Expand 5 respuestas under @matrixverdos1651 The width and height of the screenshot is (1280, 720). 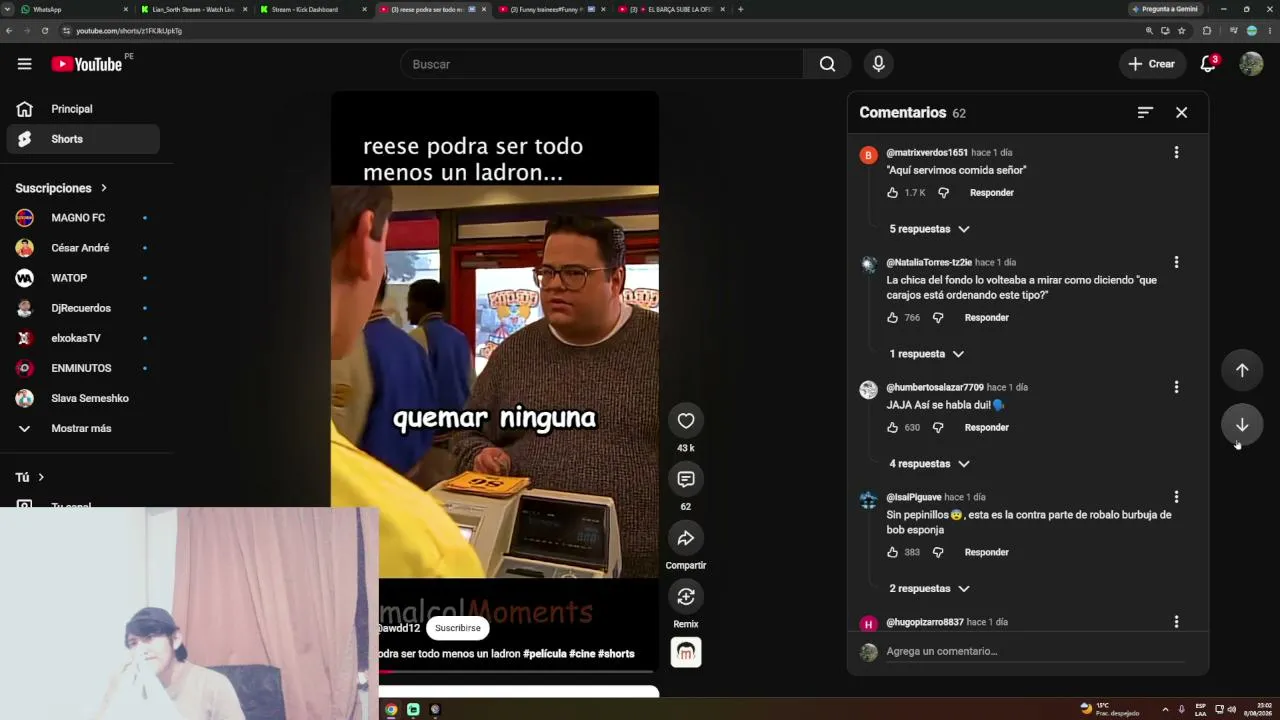point(929,229)
